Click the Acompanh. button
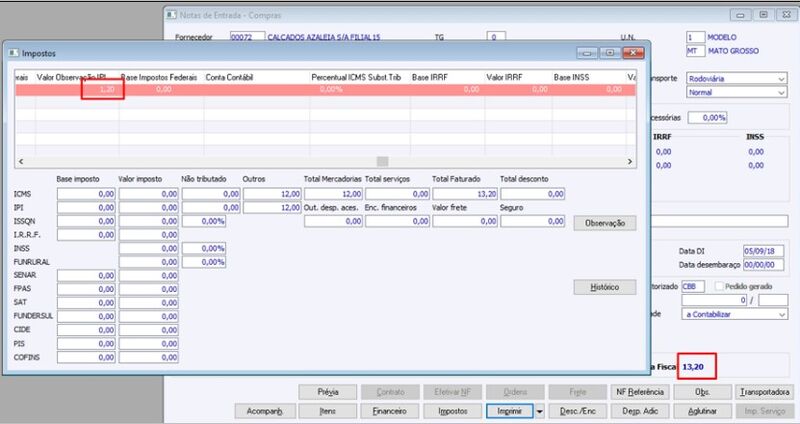This screenshot has height=424, width=800. 264,411
